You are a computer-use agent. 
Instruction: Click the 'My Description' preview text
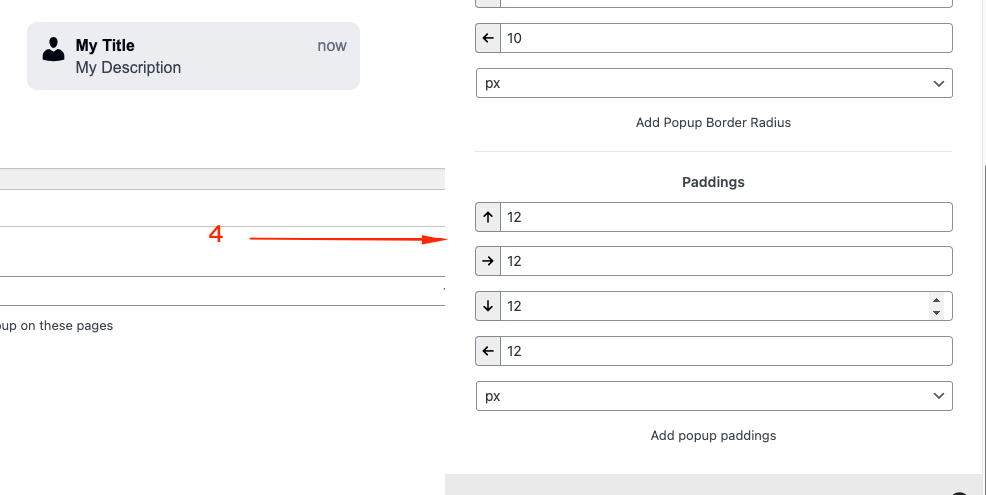(128, 68)
